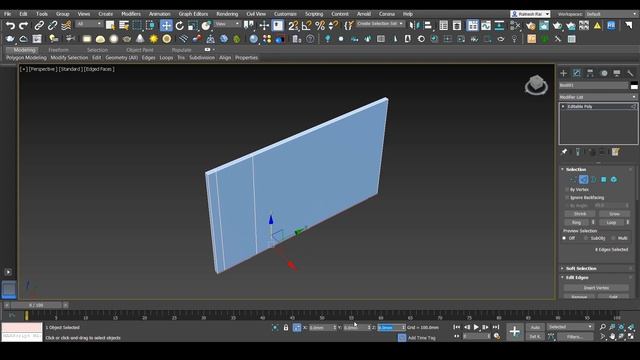Expand Editable Poly stack entry arrow
This screenshot has width=640, height=360.
(563, 107)
